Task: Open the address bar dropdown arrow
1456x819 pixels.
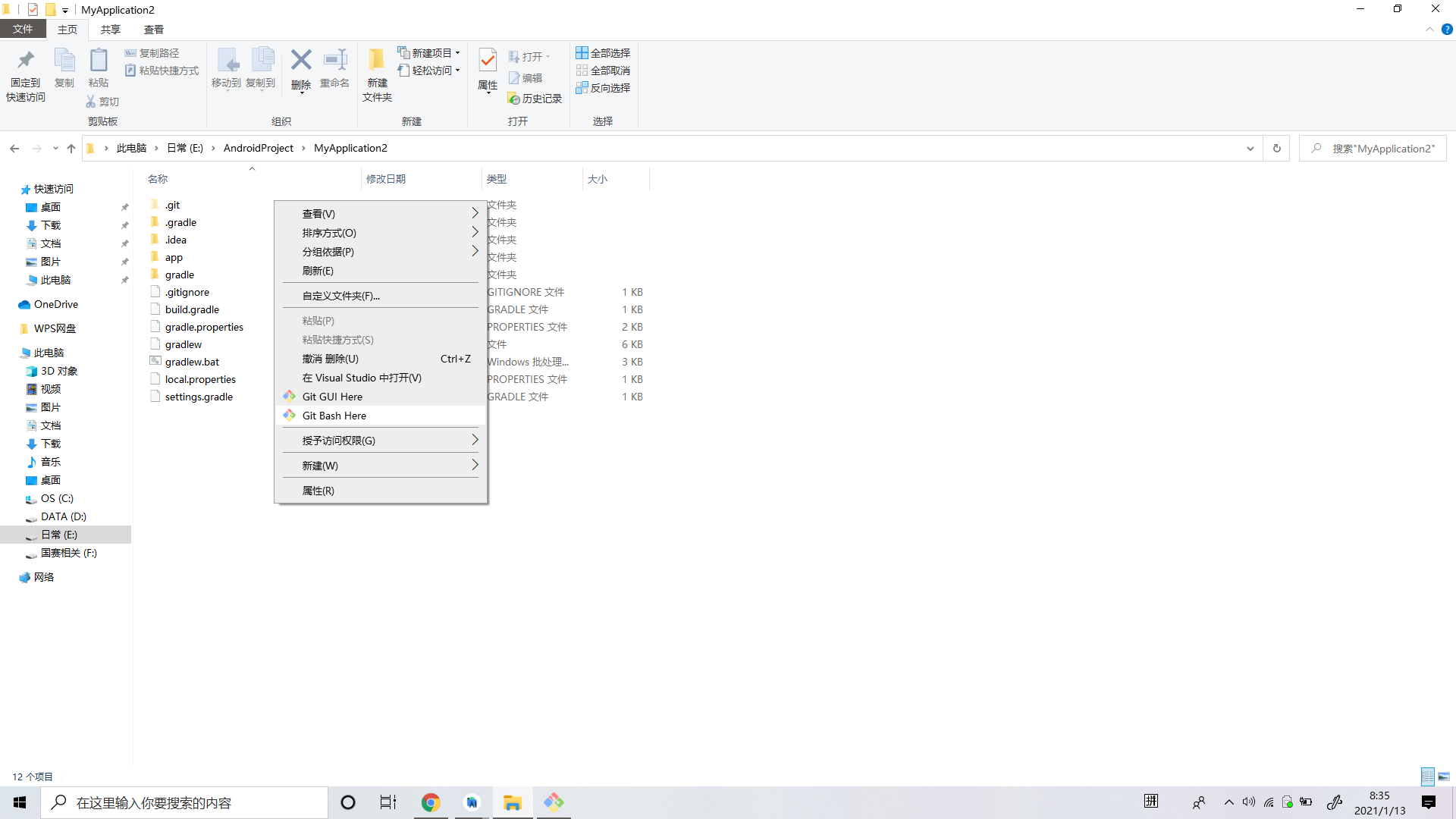Action: (x=1250, y=148)
